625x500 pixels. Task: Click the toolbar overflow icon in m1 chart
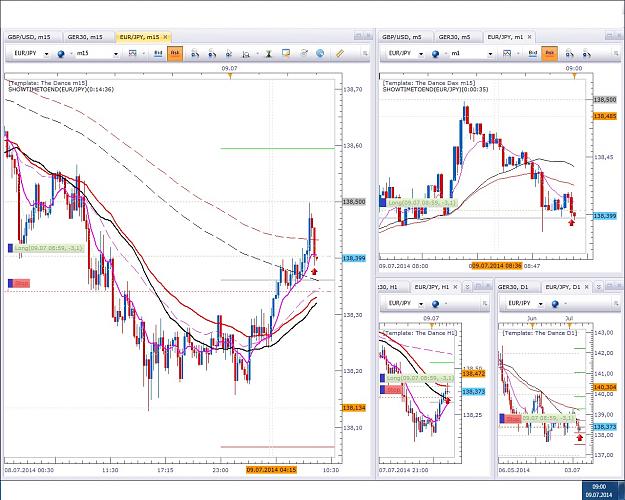point(617,53)
